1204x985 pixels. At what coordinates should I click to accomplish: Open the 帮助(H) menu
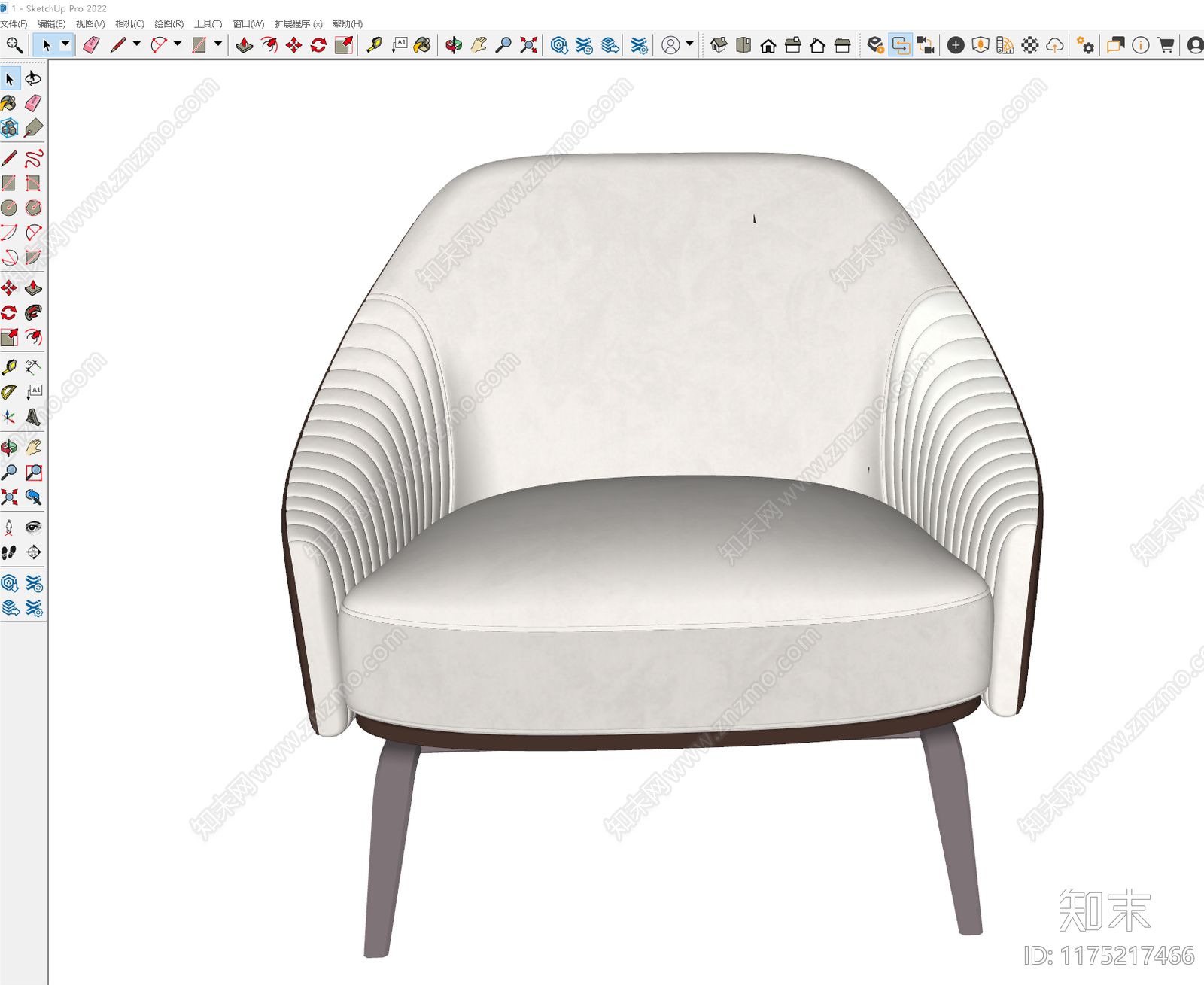click(x=348, y=24)
